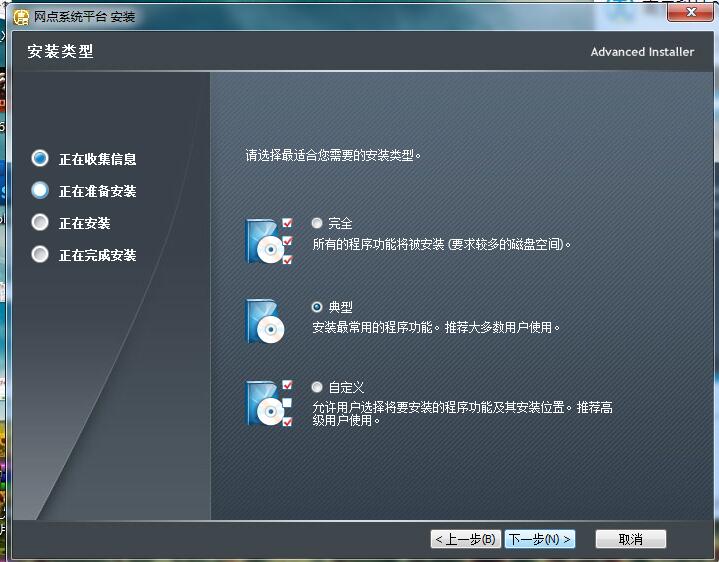The width and height of the screenshot is (719, 562).
Task: Click the 完全 install type disc icon
Action: click(268, 241)
